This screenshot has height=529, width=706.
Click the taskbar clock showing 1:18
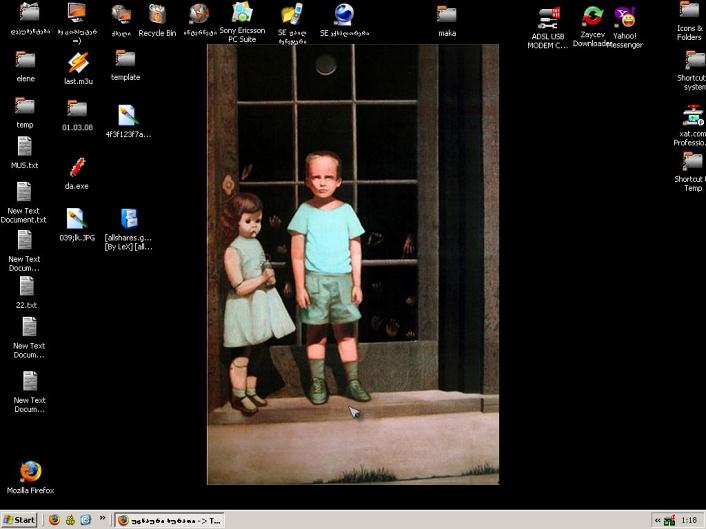pos(688,520)
